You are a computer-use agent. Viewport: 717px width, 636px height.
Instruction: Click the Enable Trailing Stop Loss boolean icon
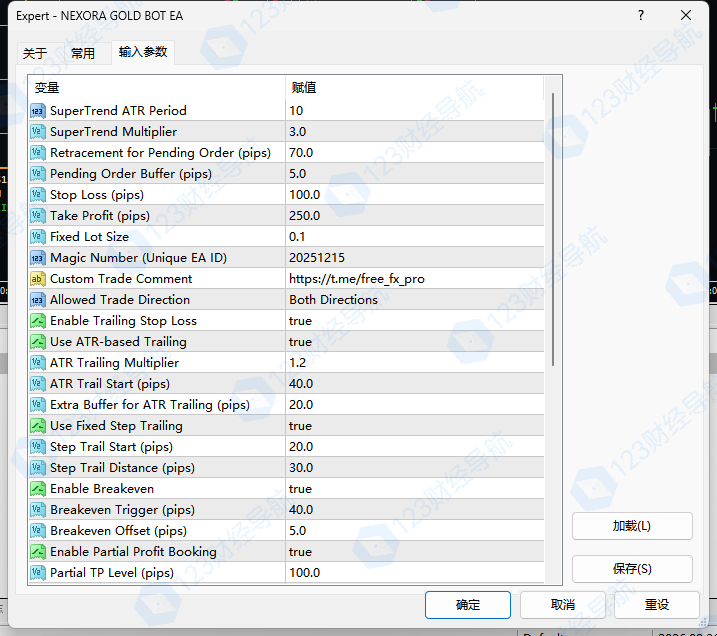pyautogui.click(x=37, y=321)
